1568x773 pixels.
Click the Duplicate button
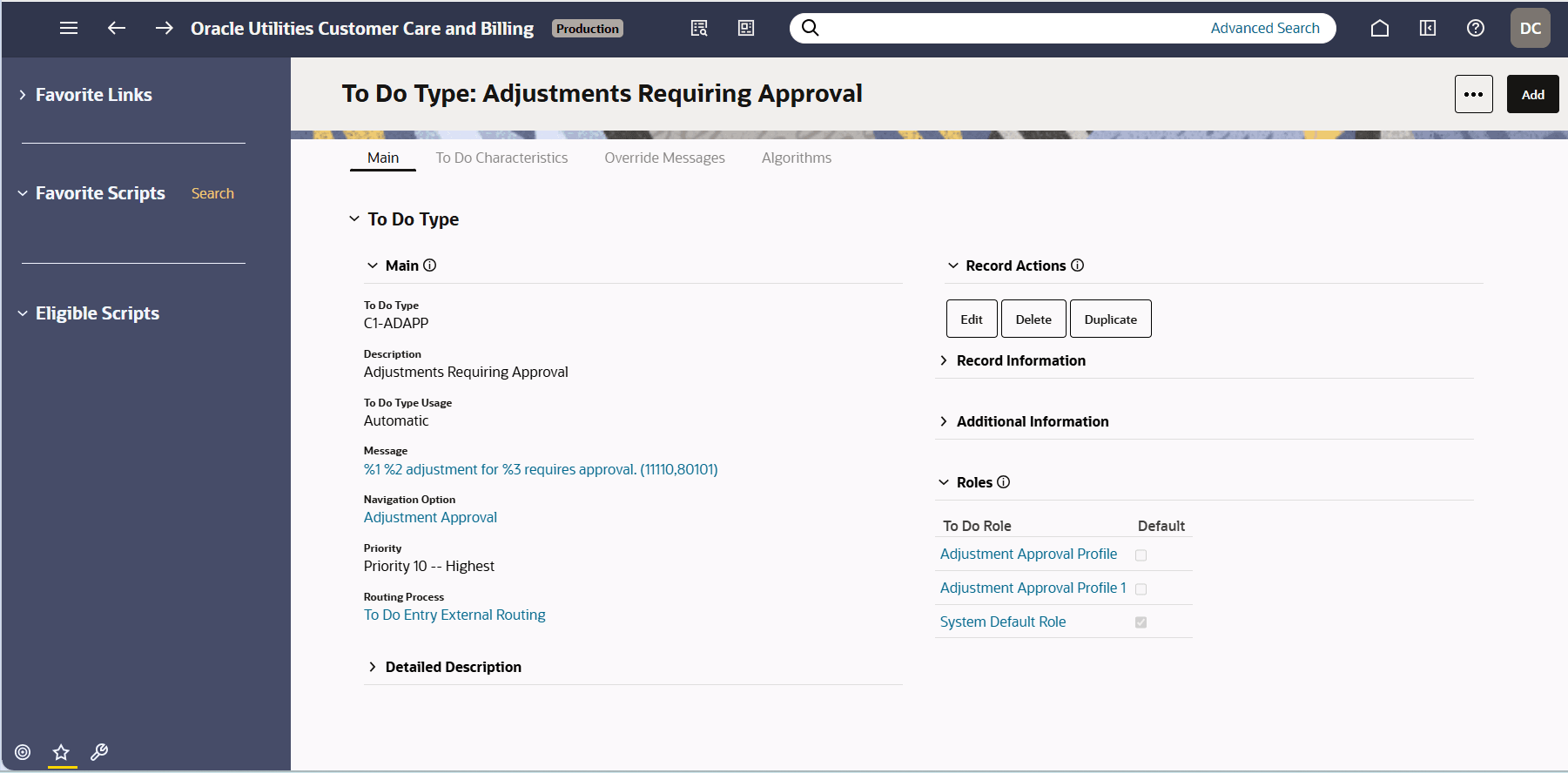(1110, 319)
